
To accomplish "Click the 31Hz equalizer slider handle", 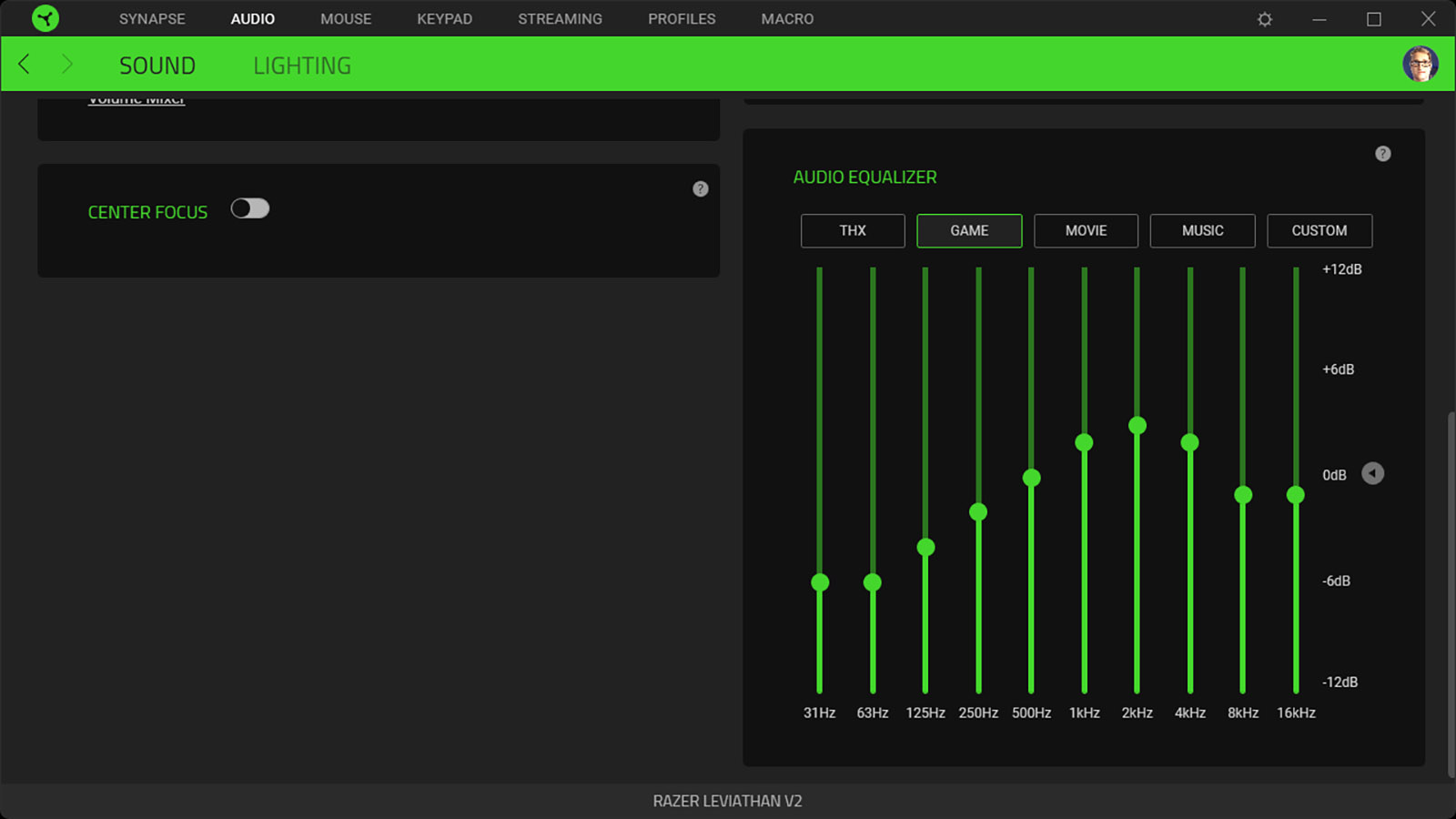I will pyautogui.click(x=820, y=582).
